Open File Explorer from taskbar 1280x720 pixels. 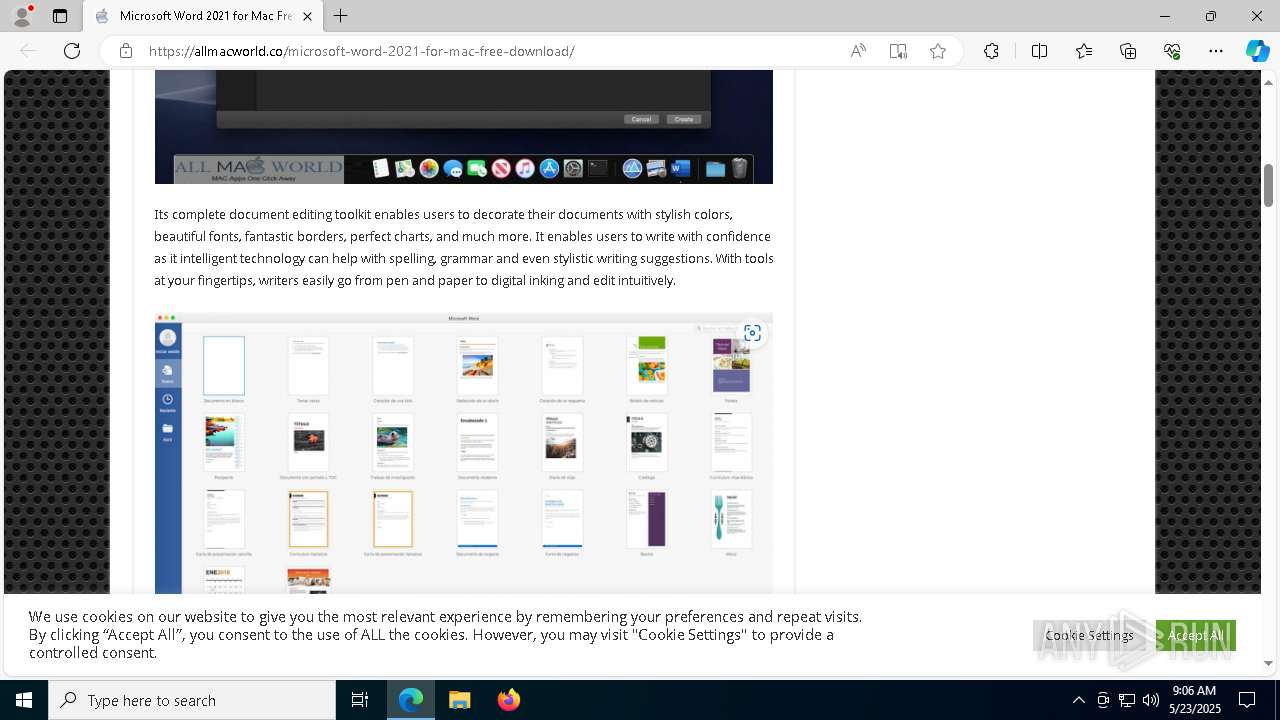click(459, 700)
